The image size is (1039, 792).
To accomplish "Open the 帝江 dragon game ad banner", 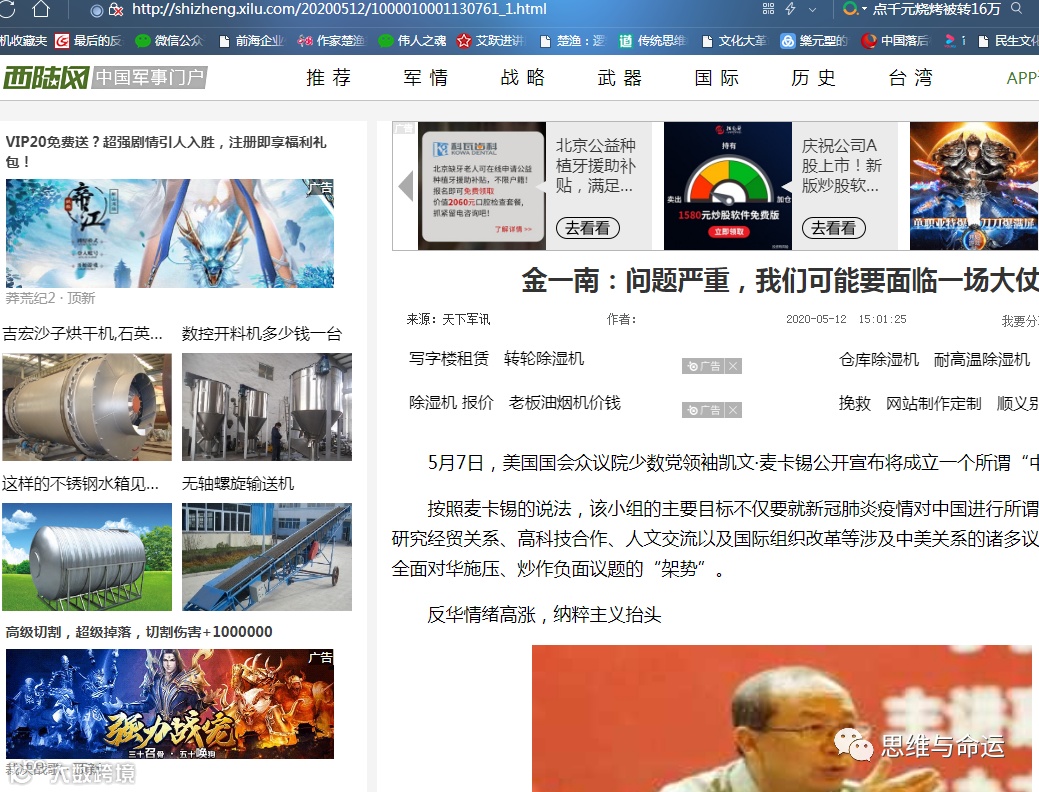I will click(170, 233).
